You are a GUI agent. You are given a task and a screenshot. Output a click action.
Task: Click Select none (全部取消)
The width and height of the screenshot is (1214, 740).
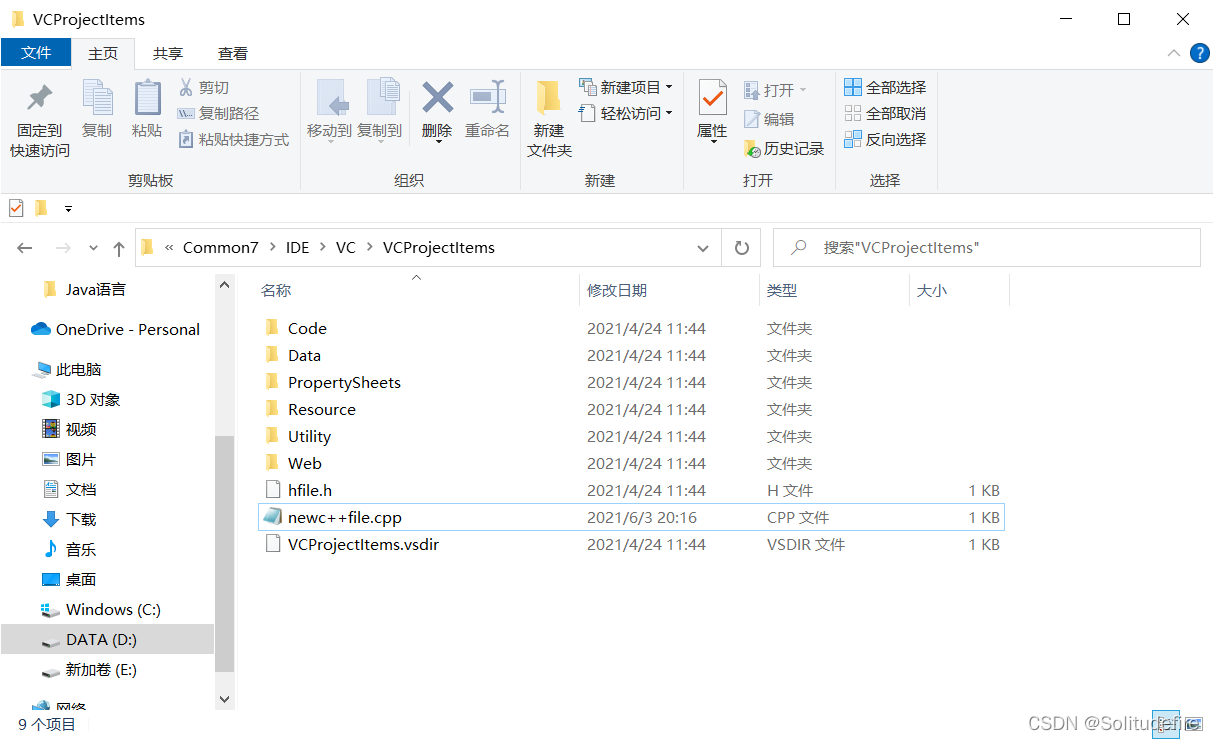(x=885, y=114)
